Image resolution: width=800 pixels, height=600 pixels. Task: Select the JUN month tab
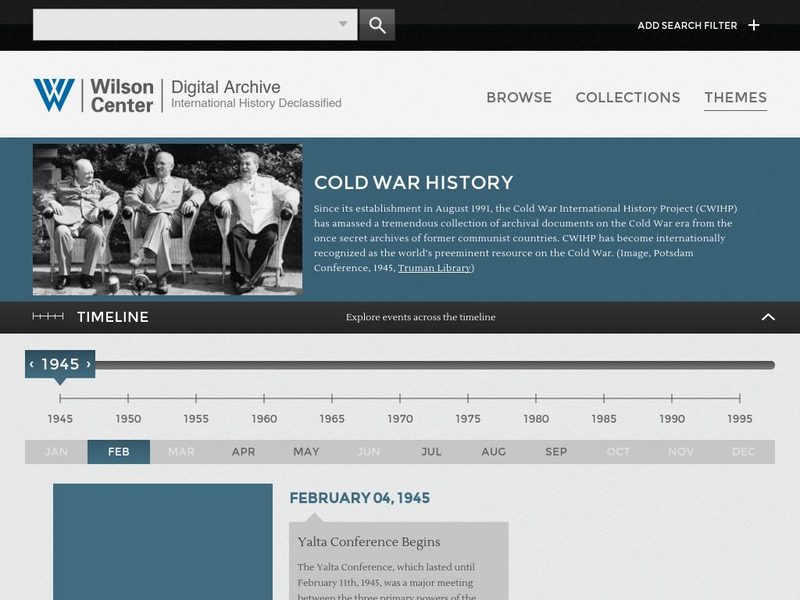[368, 452]
